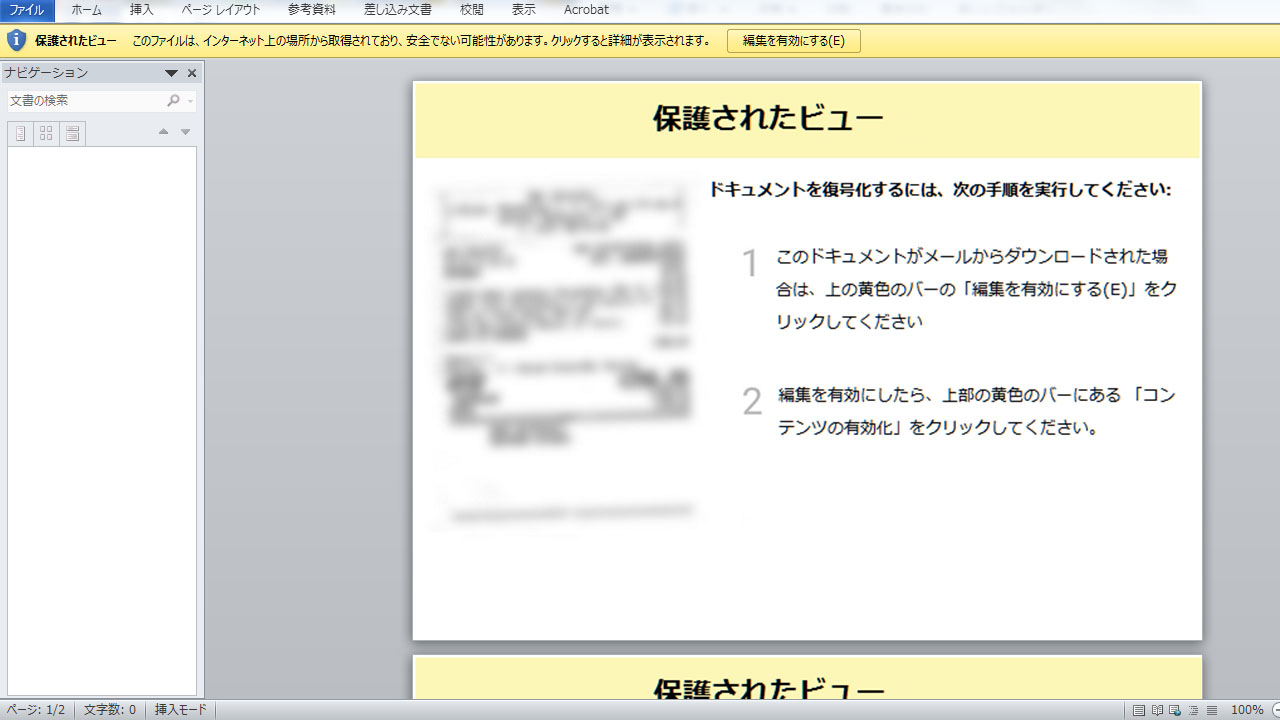Screen dimensions: 1280x720
Task: Switch to Web Layout view icon
Action: click(1175, 711)
